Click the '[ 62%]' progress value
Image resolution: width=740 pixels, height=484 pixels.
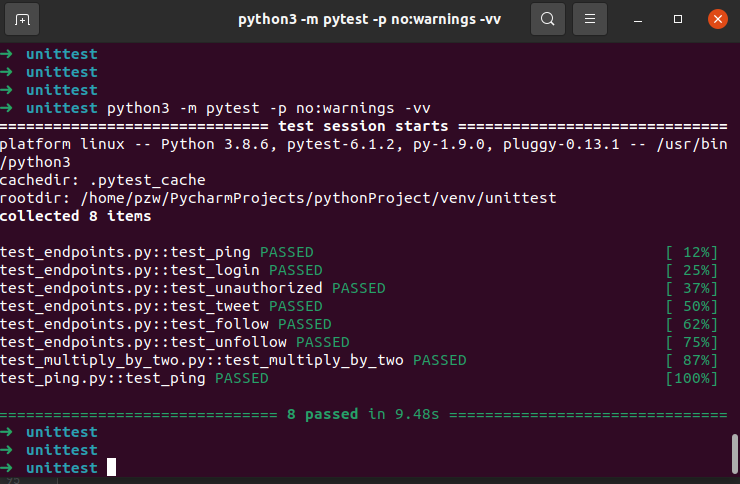pyautogui.click(x=691, y=324)
